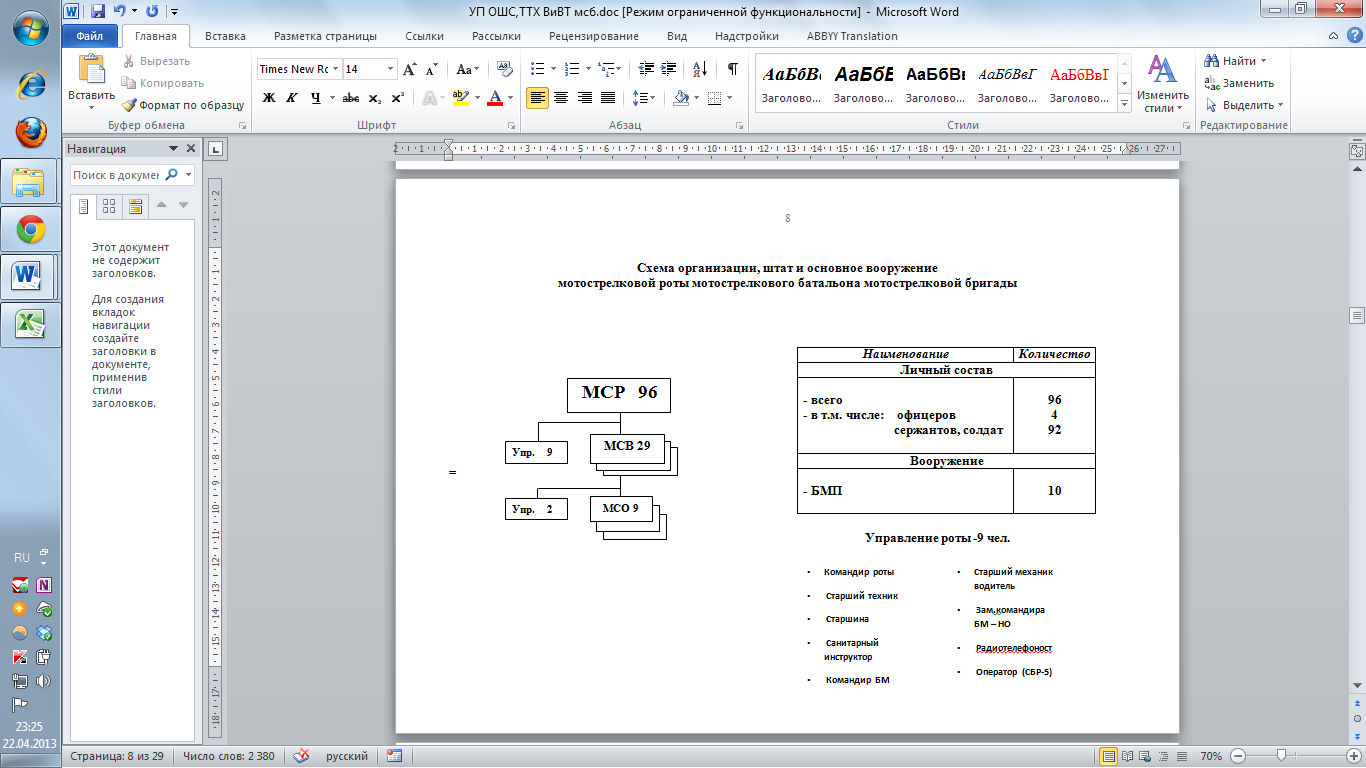Open the borders dropdown arrow
1366x768 pixels.
click(x=728, y=98)
